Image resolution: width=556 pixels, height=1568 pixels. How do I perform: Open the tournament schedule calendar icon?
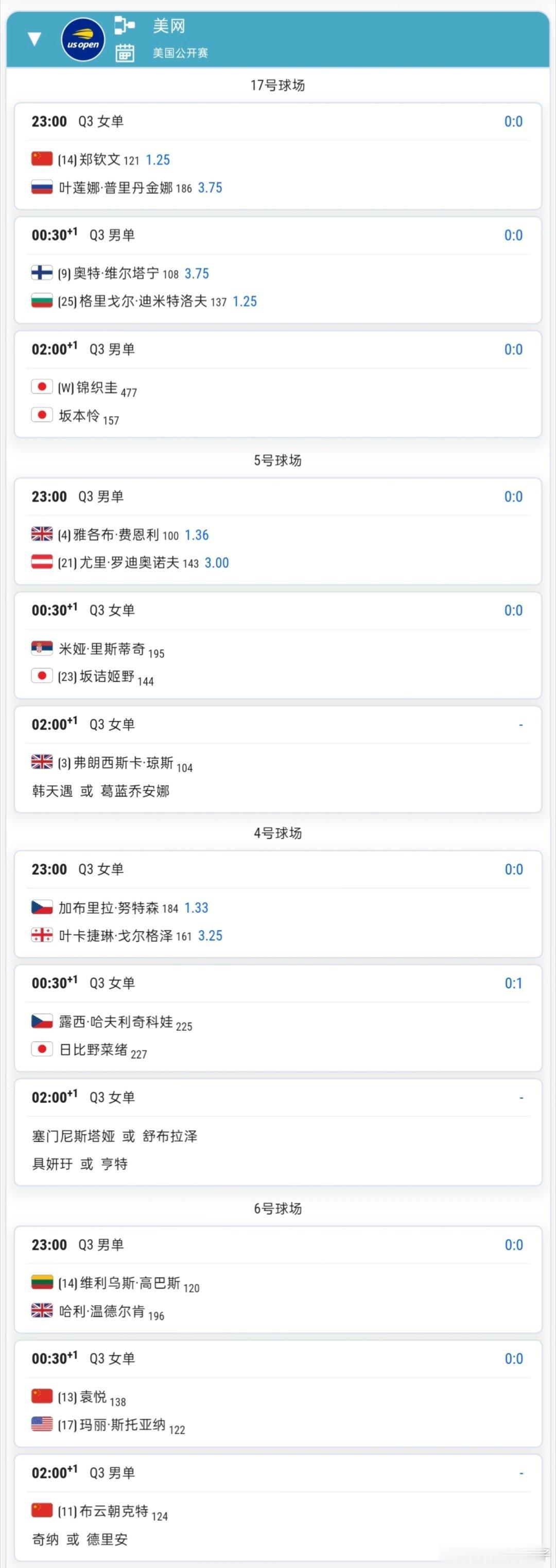pos(125,53)
